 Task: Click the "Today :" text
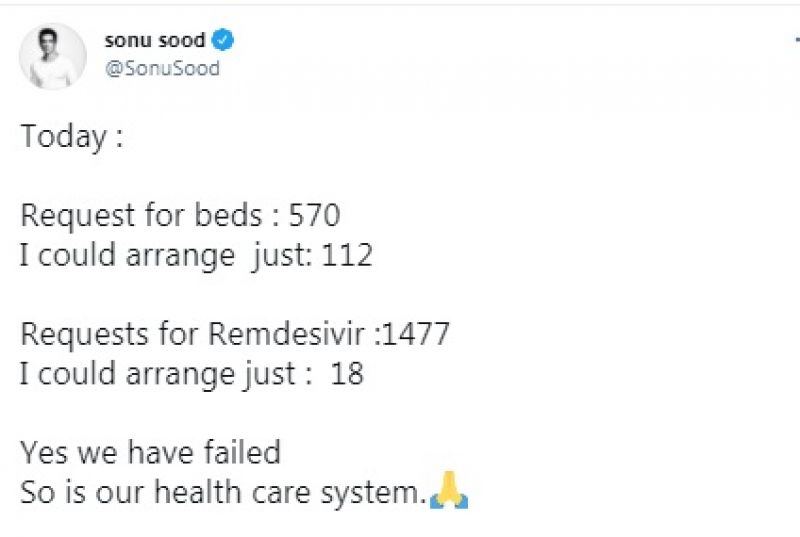[x=72, y=137]
